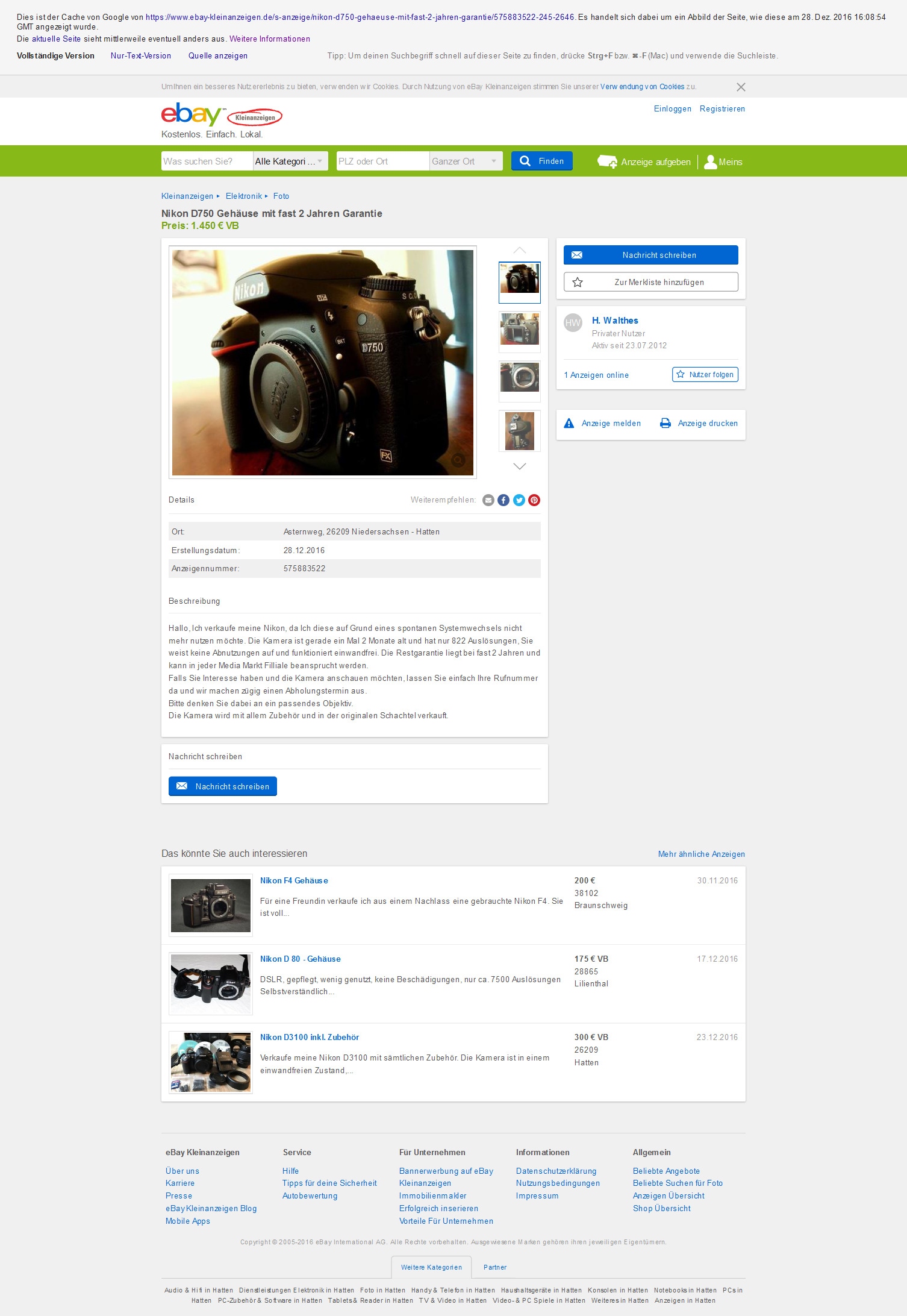Open Beliebte Angebote footer link
The height and width of the screenshot is (1316, 907).
(x=667, y=1171)
